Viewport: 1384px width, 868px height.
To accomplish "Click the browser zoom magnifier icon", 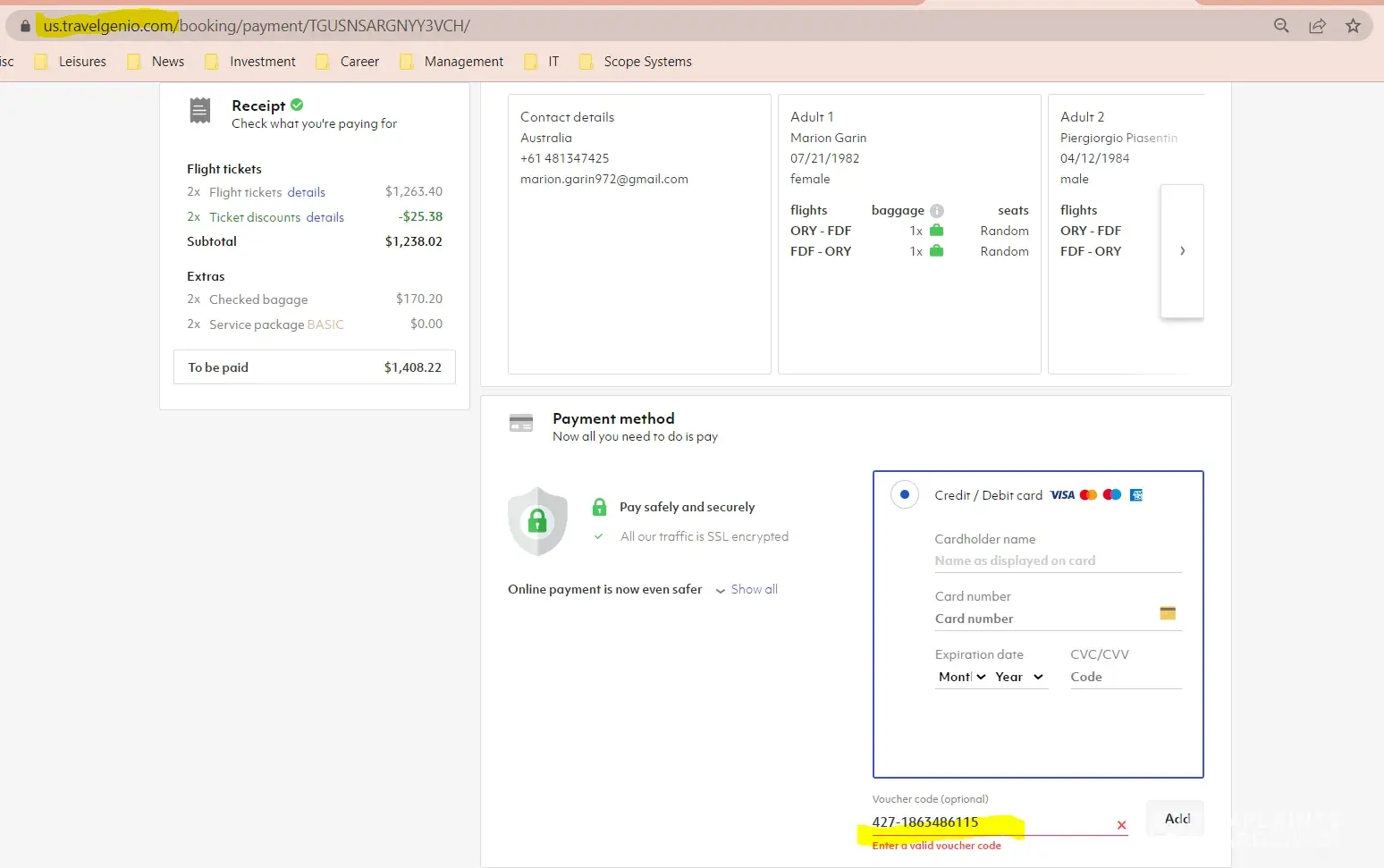I will [x=1281, y=26].
